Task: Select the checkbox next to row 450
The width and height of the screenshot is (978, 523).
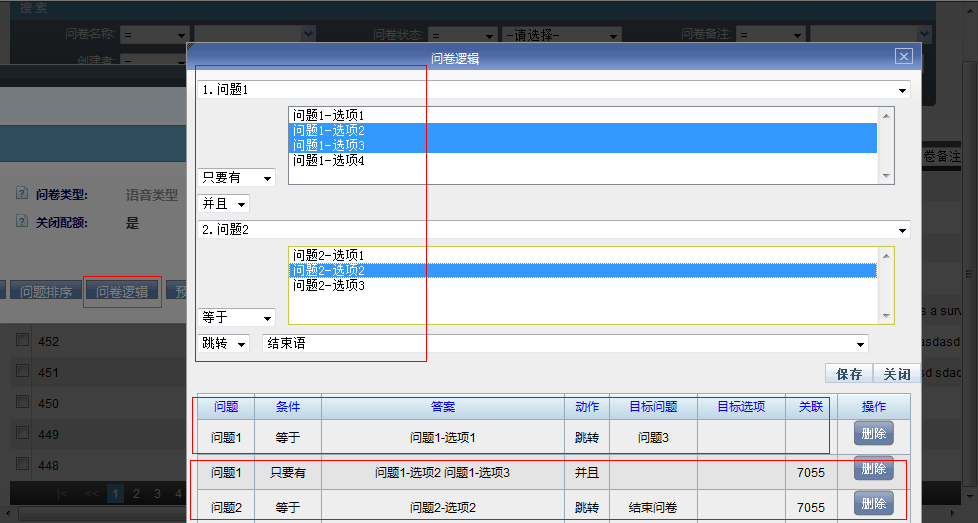Action: click(x=22, y=403)
